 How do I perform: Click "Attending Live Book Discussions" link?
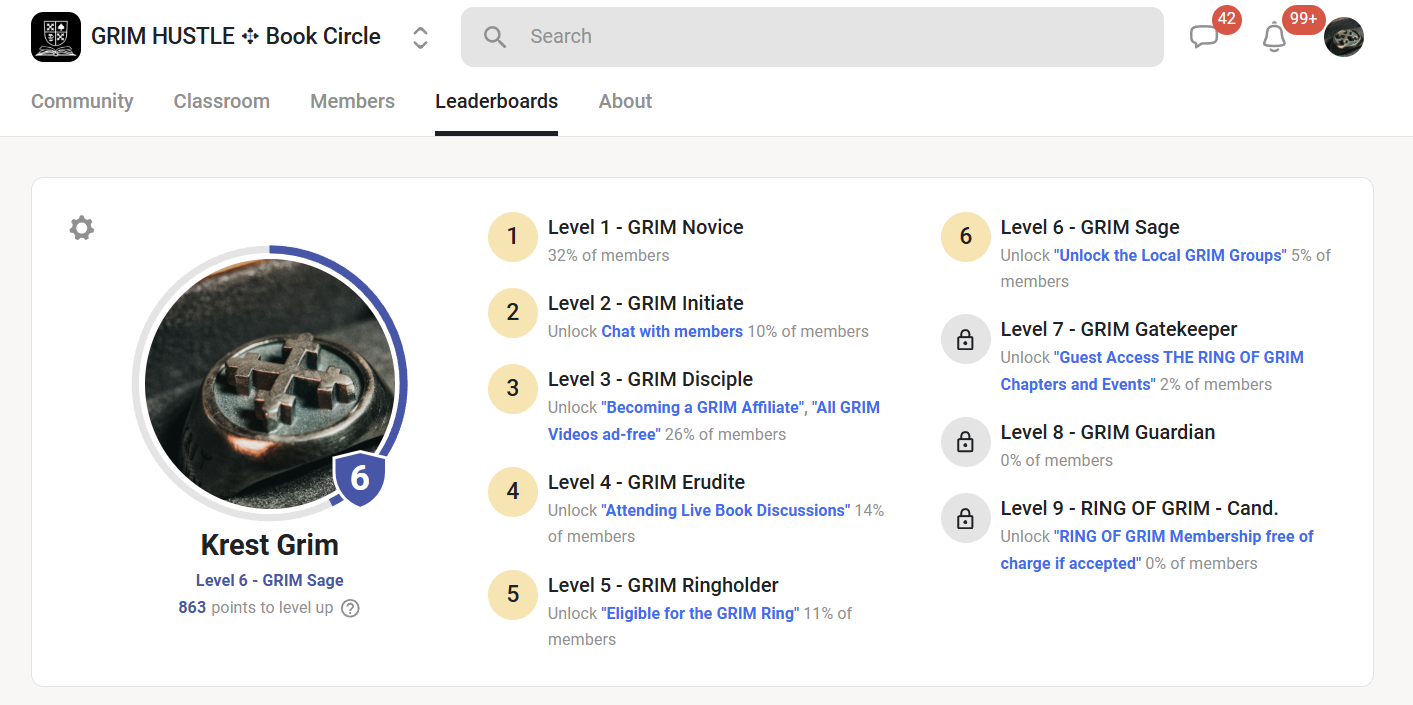(725, 510)
